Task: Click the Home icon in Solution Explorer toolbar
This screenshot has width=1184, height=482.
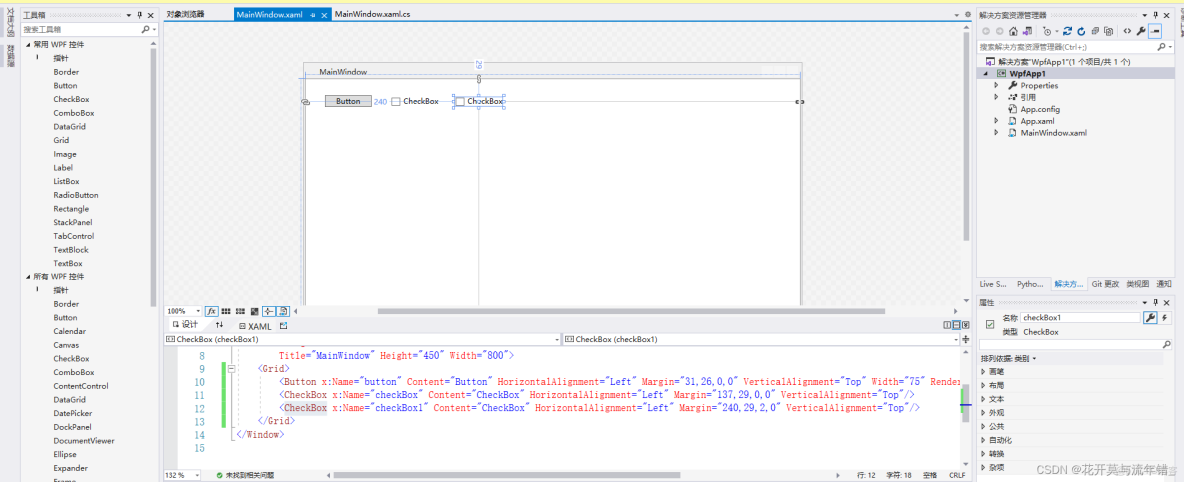Action: (1013, 31)
